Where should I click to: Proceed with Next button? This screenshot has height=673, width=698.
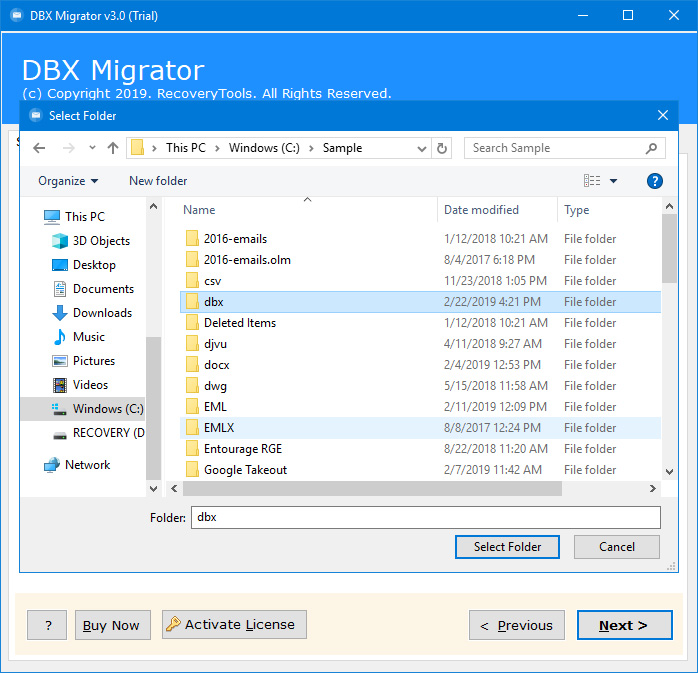[625, 625]
